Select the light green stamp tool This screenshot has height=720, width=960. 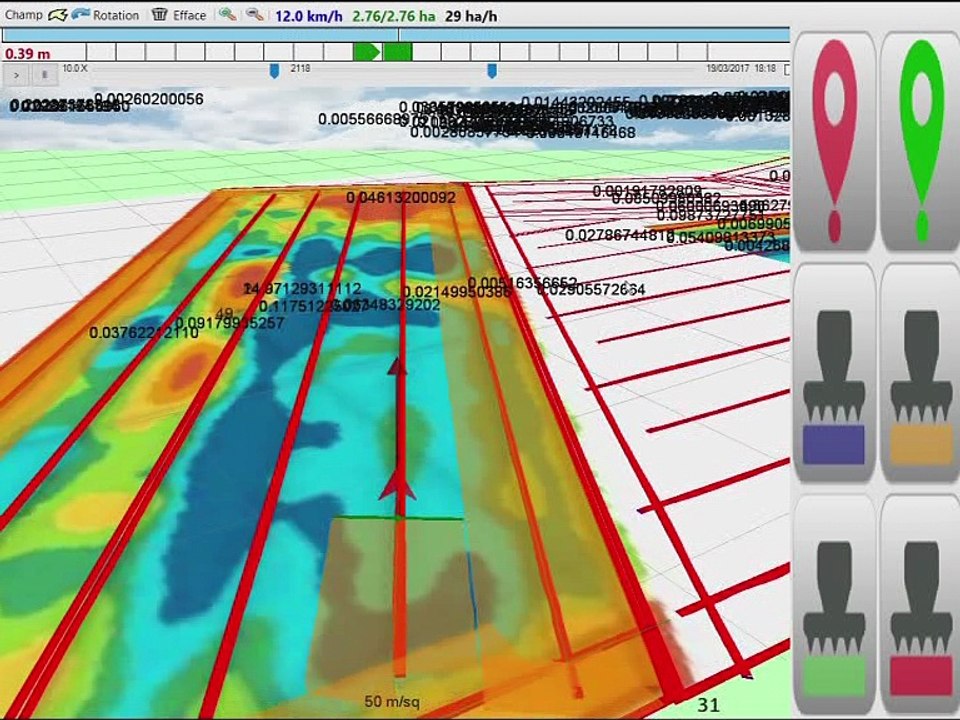pyautogui.click(x=834, y=604)
